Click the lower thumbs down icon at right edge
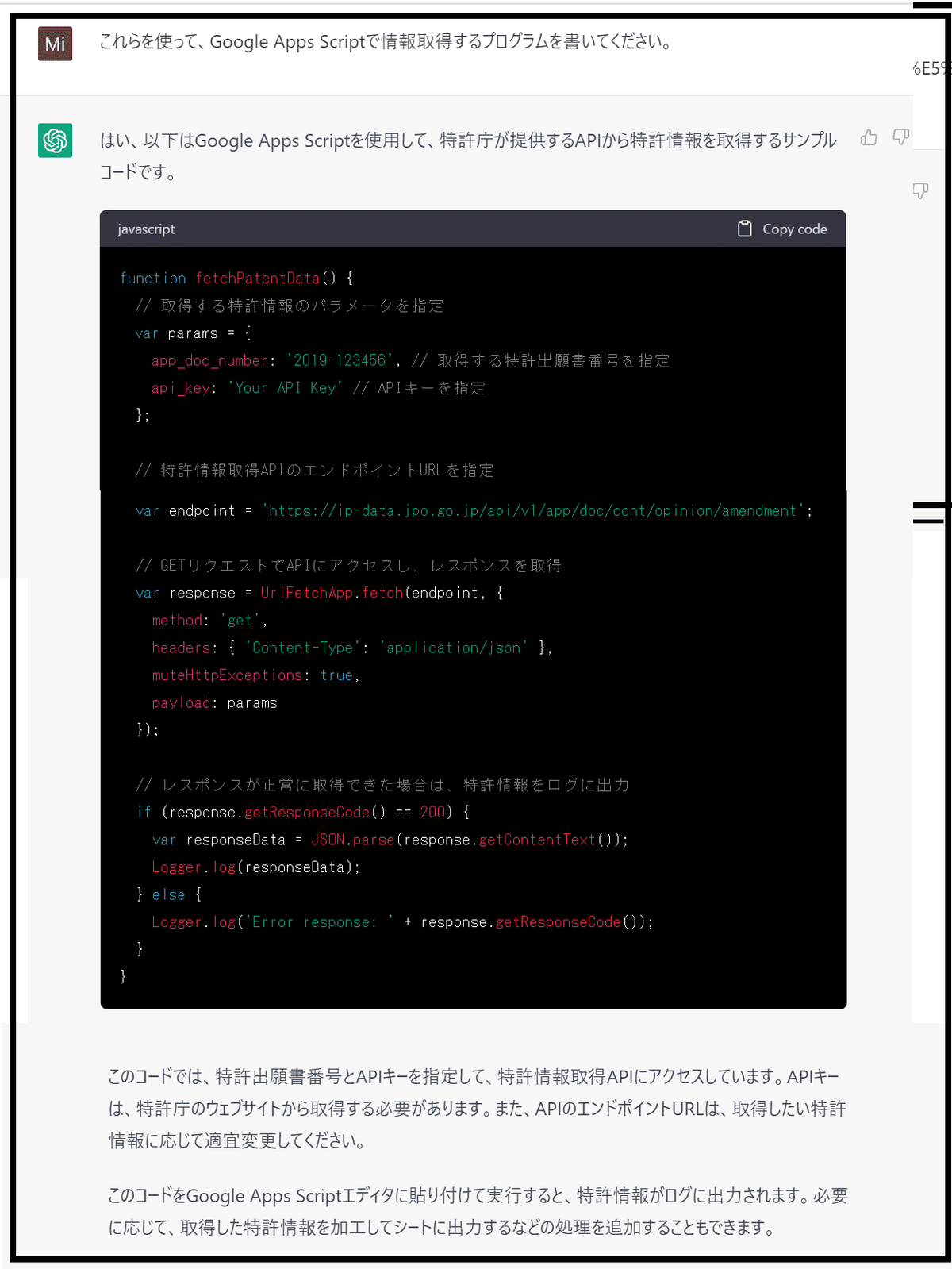The height and width of the screenshot is (1269, 952). tap(920, 190)
